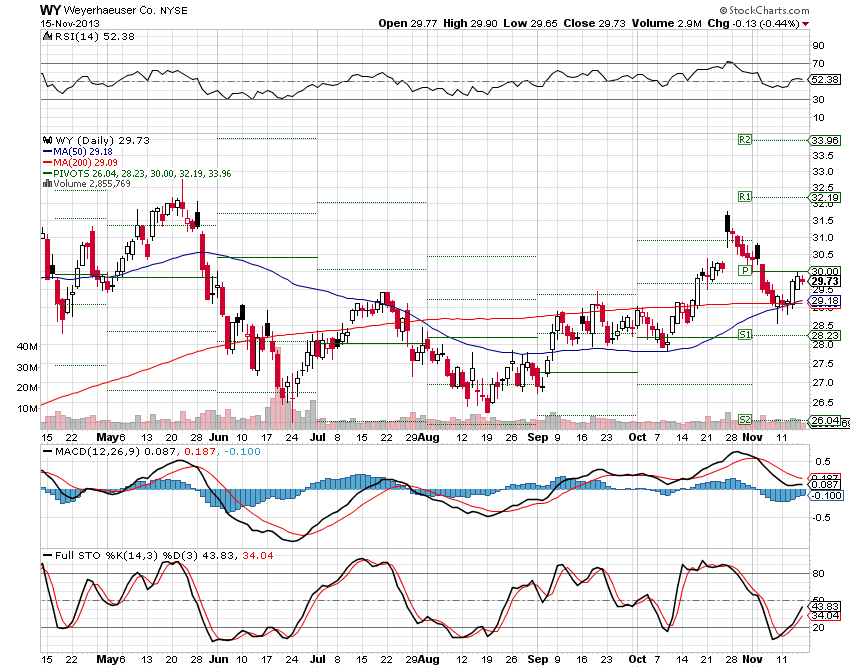
Task: Click the green PIVOTS line swatch in legend
Action: (48, 174)
